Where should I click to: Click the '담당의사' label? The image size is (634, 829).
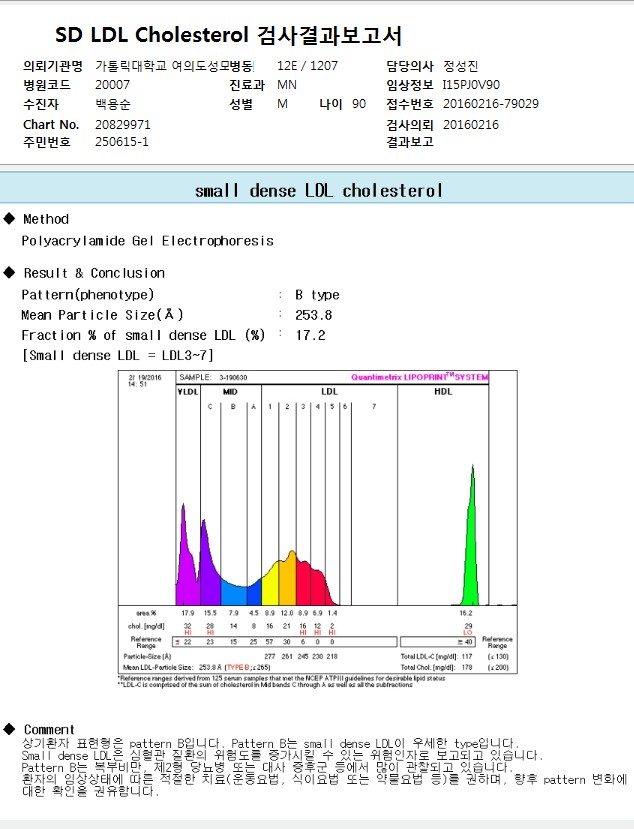[410, 66]
